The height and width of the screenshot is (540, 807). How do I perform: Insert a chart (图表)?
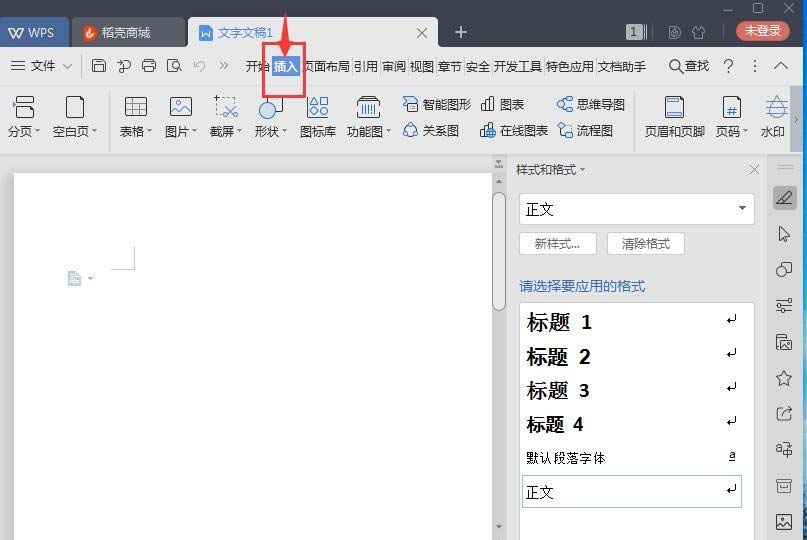coord(502,104)
